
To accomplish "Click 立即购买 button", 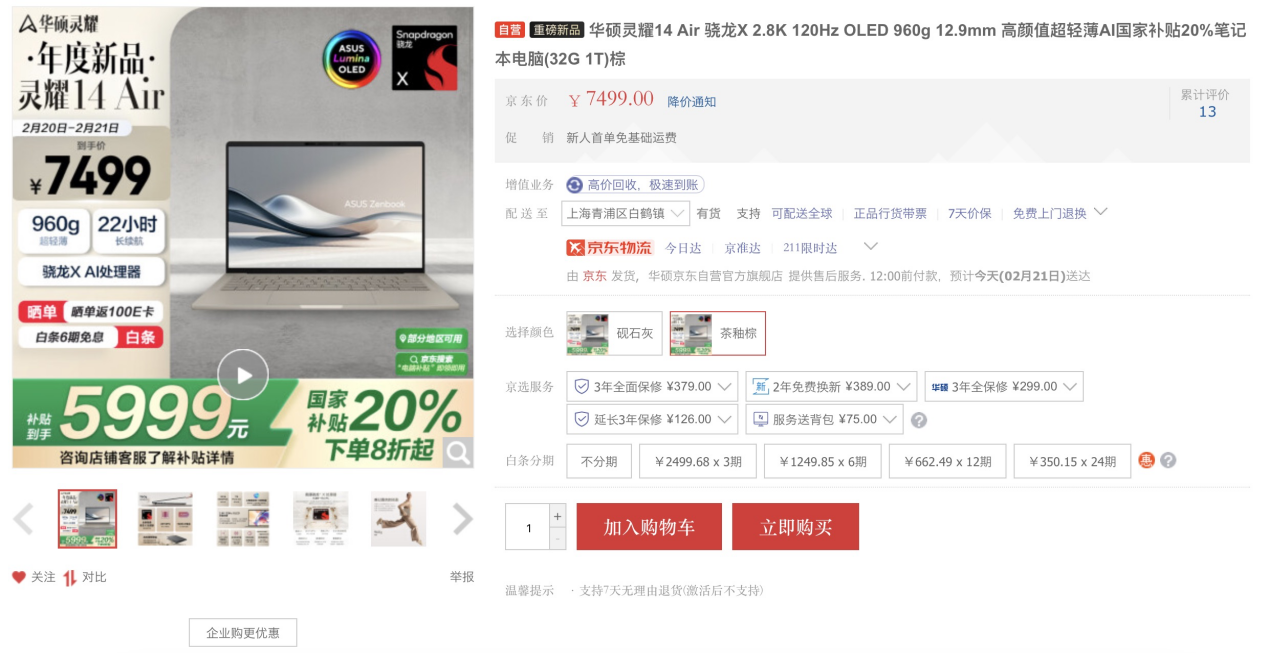I will coord(795,527).
